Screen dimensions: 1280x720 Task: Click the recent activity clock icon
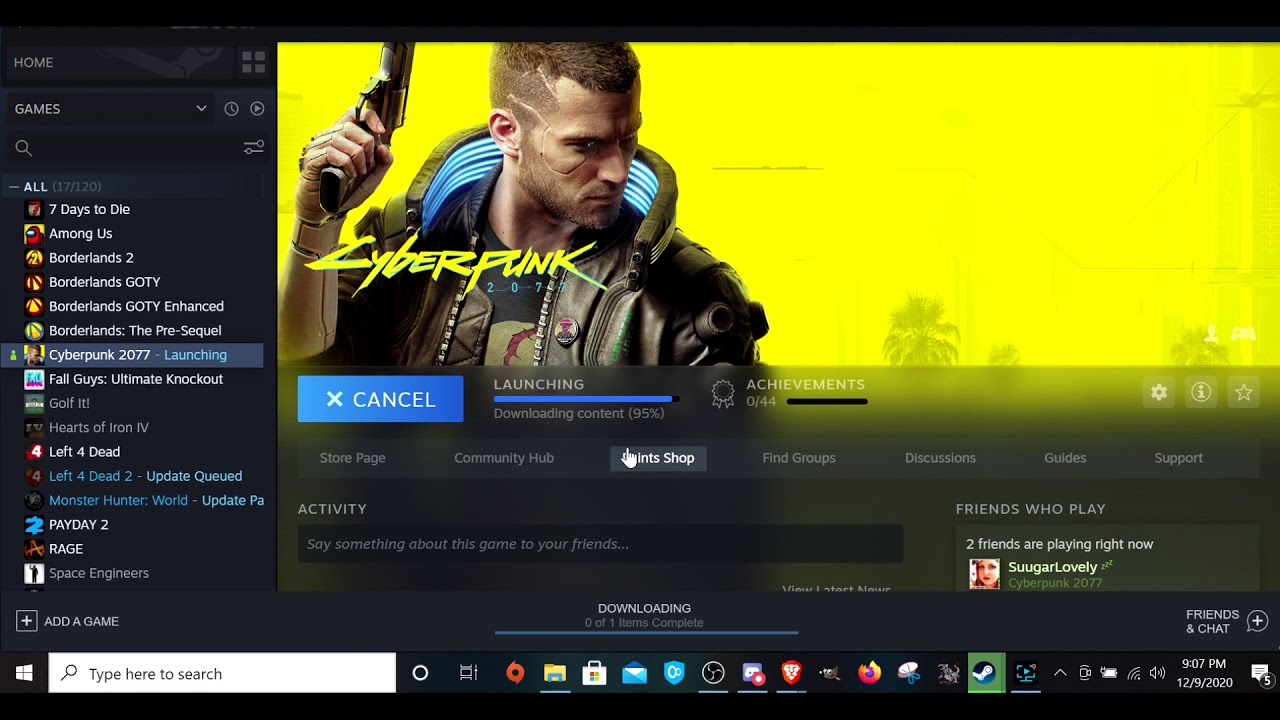(x=231, y=108)
